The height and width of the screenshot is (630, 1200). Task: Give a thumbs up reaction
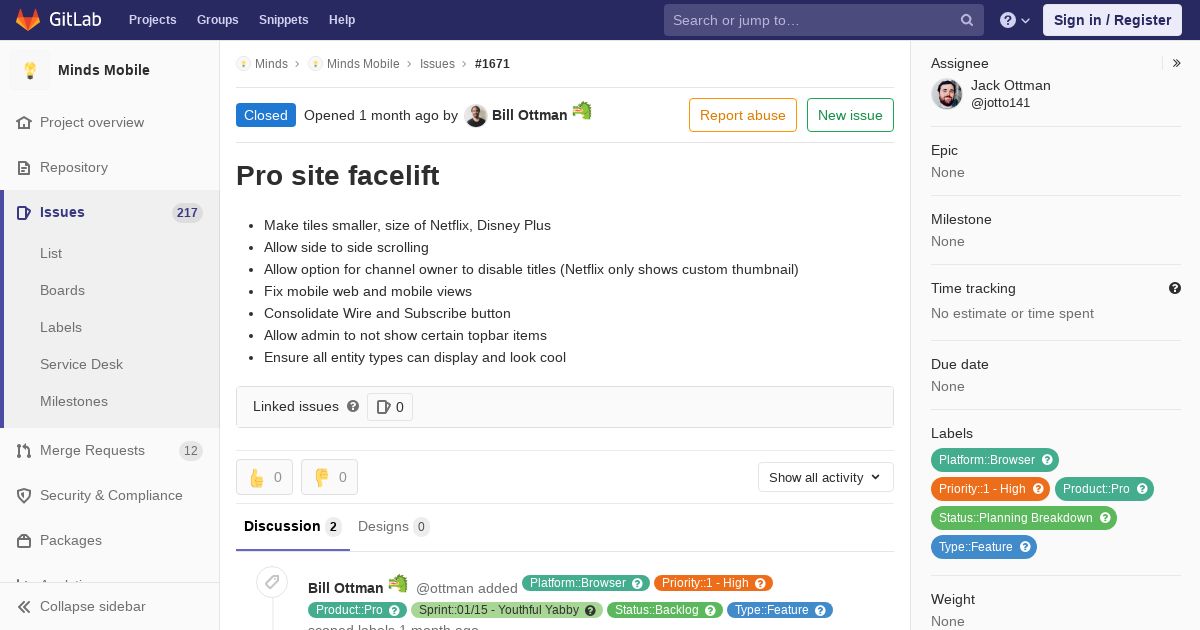point(264,477)
